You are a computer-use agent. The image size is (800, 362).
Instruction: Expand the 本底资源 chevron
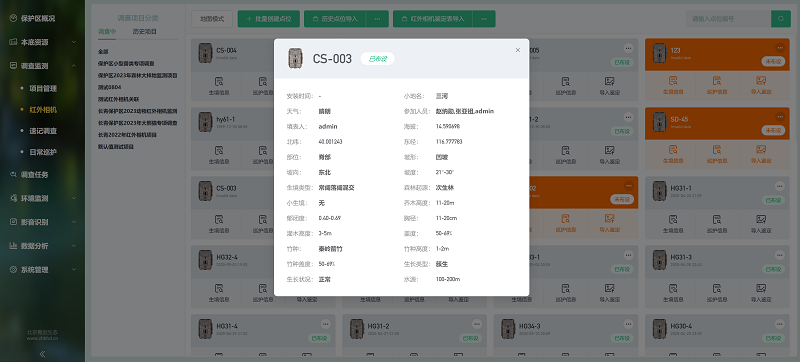point(74,42)
